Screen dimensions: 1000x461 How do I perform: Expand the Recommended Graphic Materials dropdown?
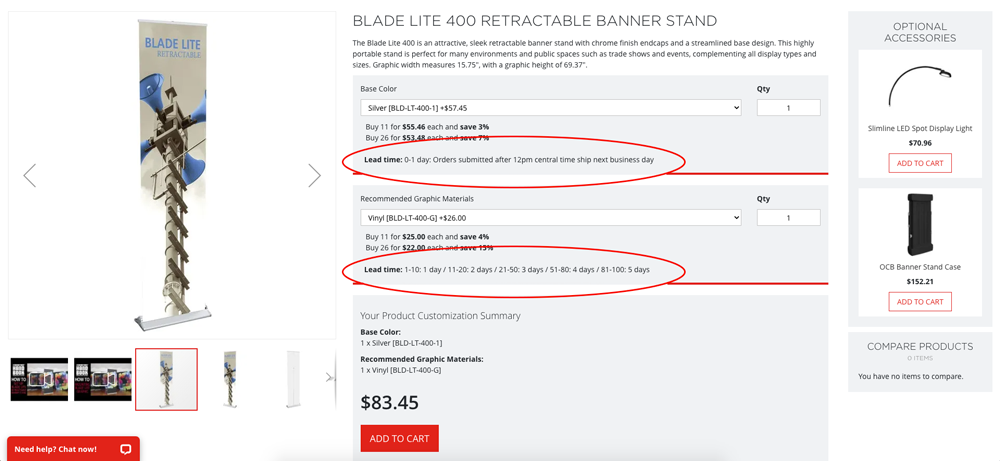pos(550,217)
